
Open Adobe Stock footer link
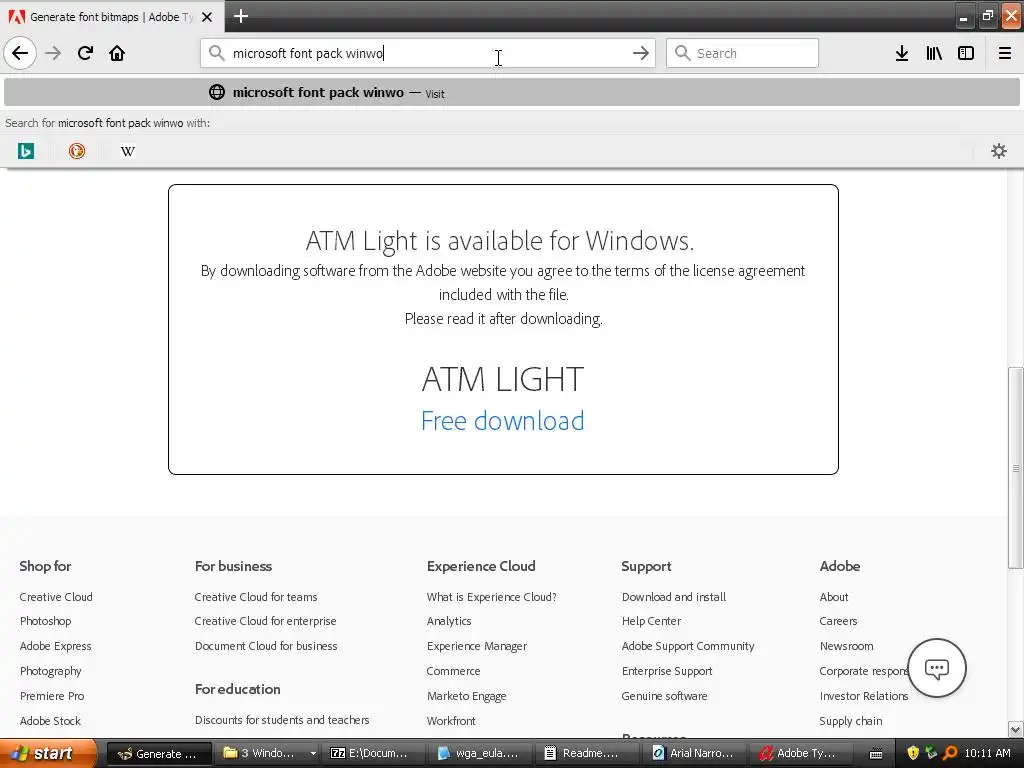50,721
